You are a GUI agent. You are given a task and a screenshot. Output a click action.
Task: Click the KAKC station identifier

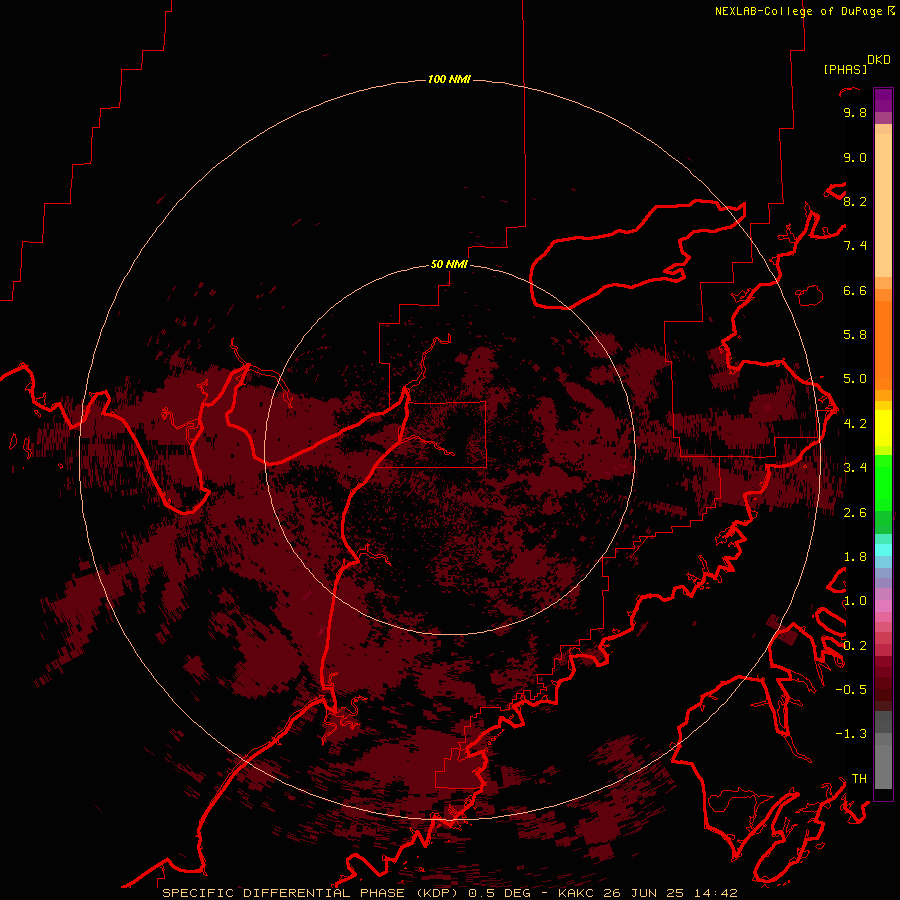[576, 893]
